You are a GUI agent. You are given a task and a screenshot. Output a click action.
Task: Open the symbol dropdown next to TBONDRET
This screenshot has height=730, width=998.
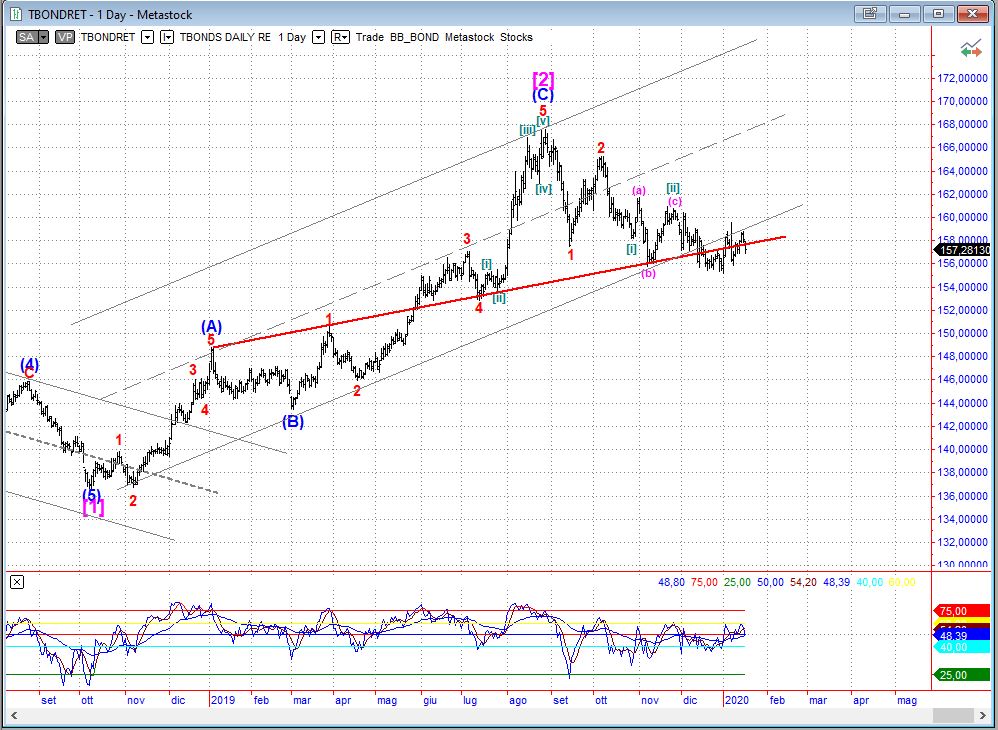148,37
